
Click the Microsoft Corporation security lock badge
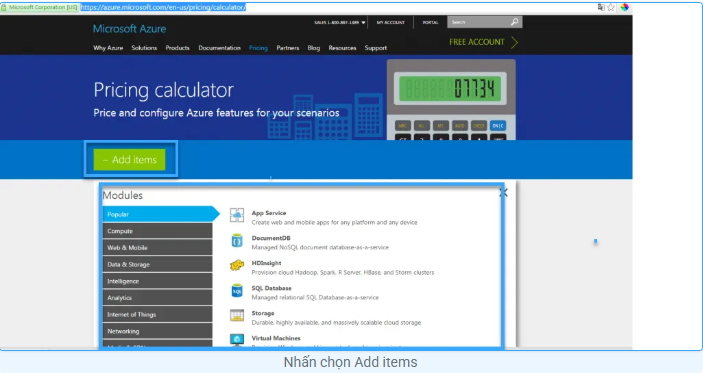(39, 7)
